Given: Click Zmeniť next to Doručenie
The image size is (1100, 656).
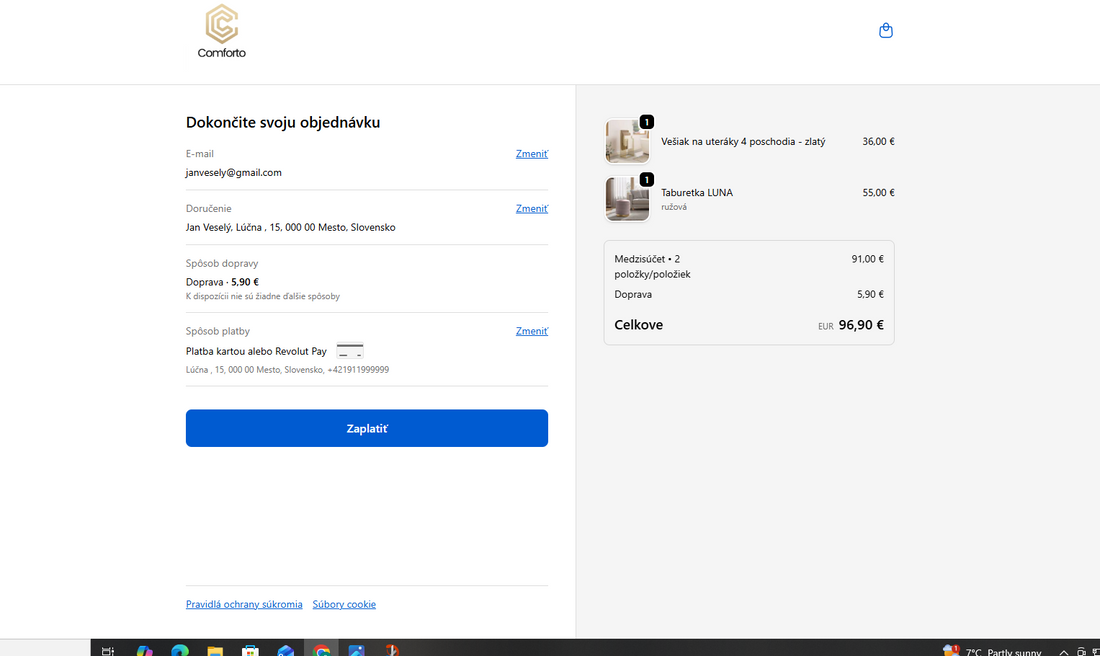Looking at the screenshot, I should [x=531, y=209].
